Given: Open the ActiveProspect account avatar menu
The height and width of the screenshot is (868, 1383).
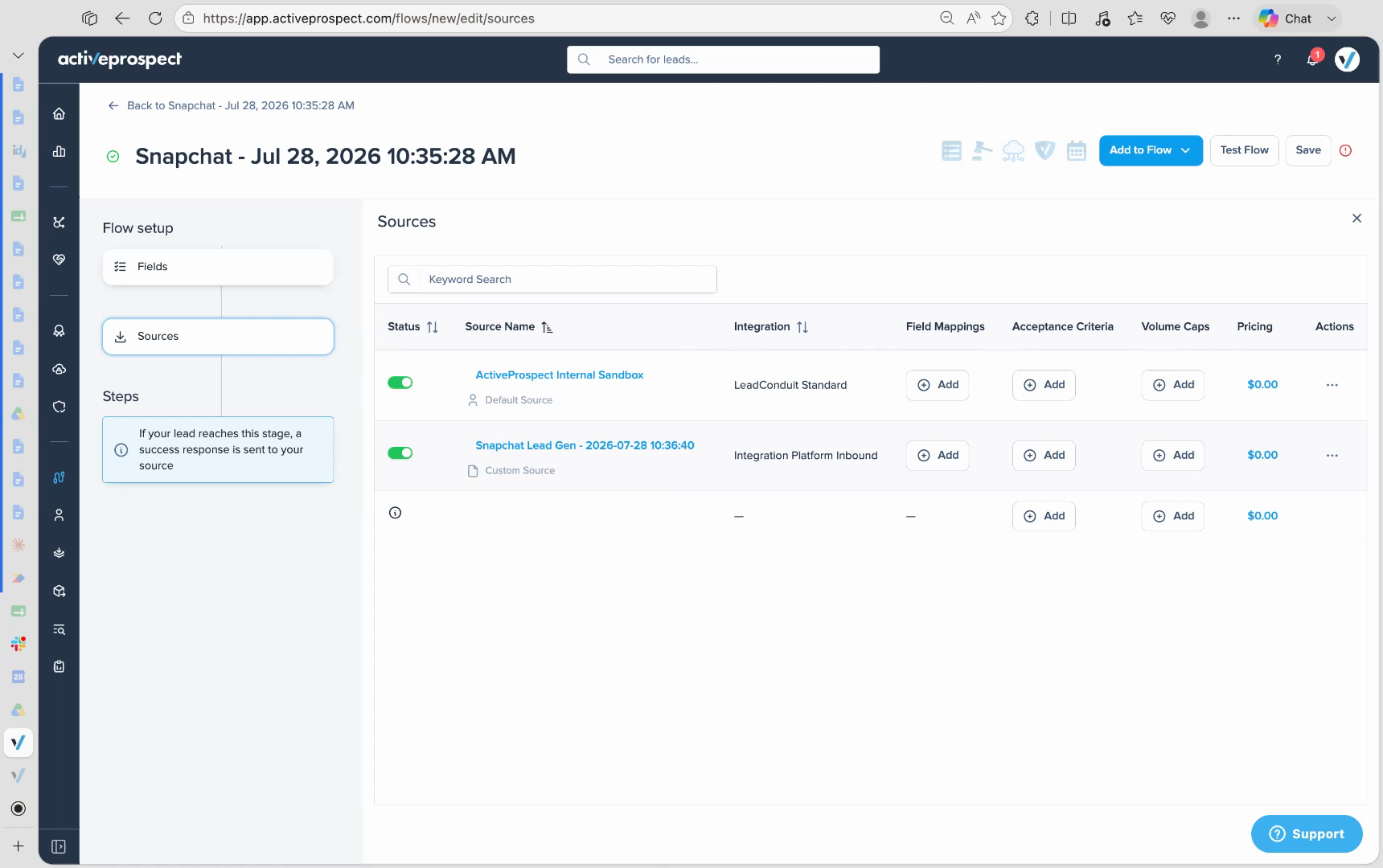Looking at the screenshot, I should 1347,59.
